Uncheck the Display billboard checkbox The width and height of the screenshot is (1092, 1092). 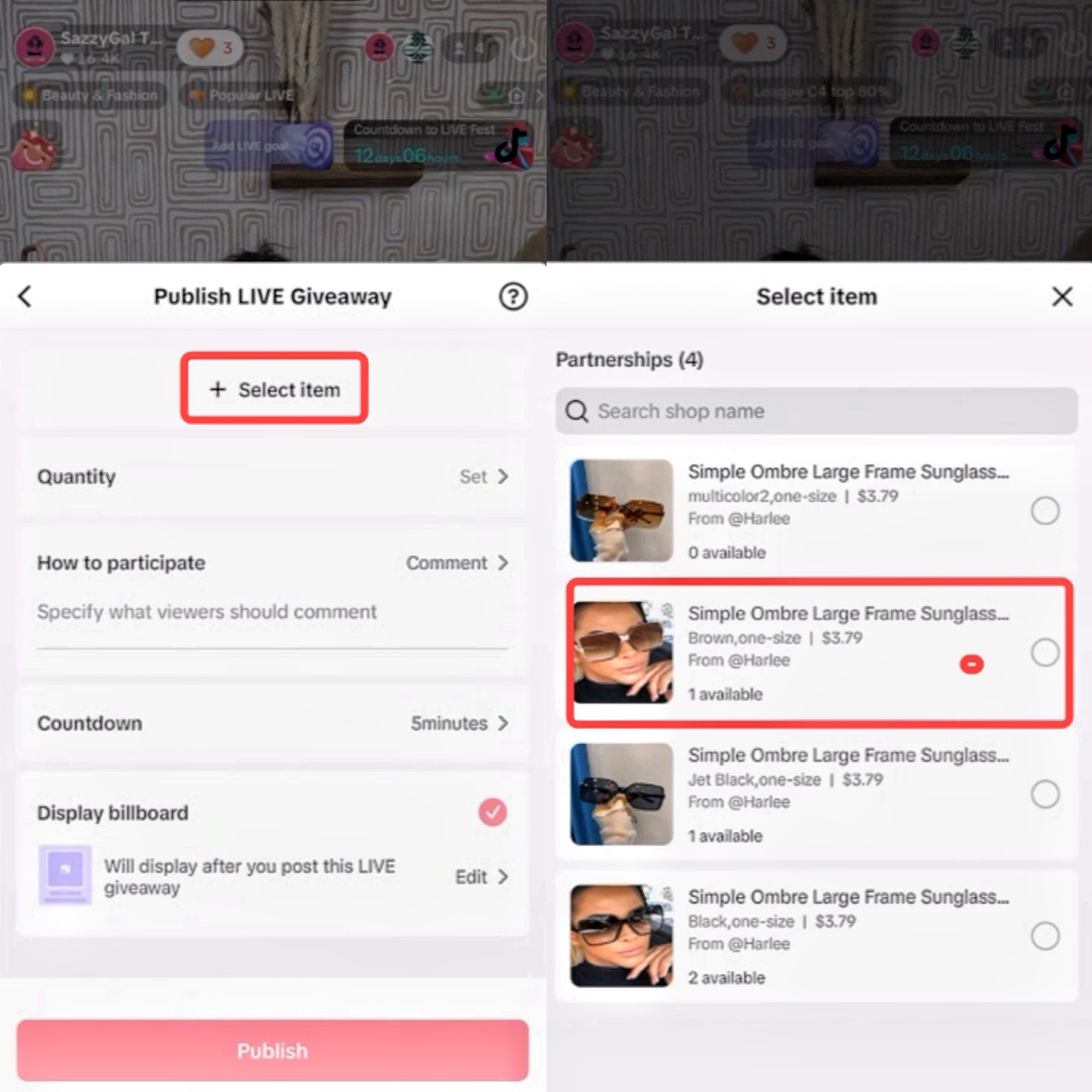(492, 812)
